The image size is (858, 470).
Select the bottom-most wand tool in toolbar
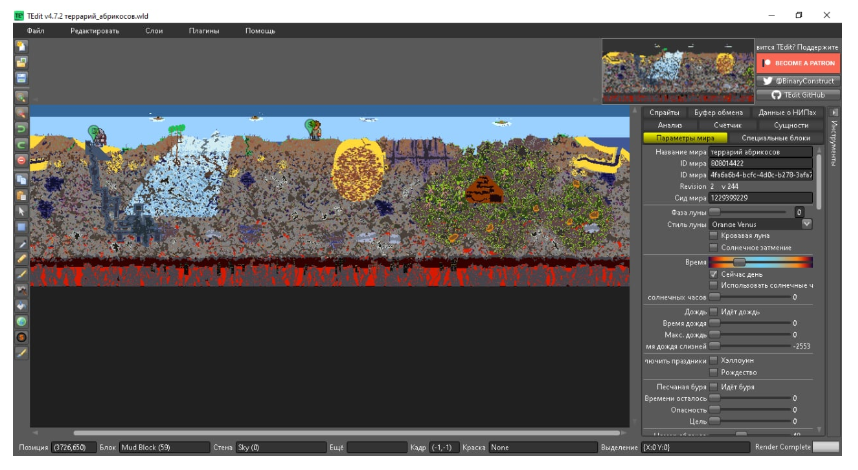point(21,353)
